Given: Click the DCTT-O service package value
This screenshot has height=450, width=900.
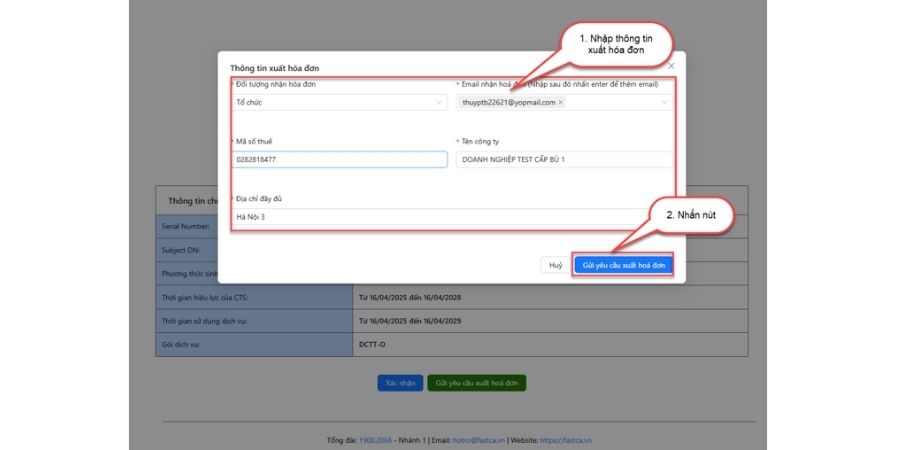Looking at the screenshot, I should (368, 344).
